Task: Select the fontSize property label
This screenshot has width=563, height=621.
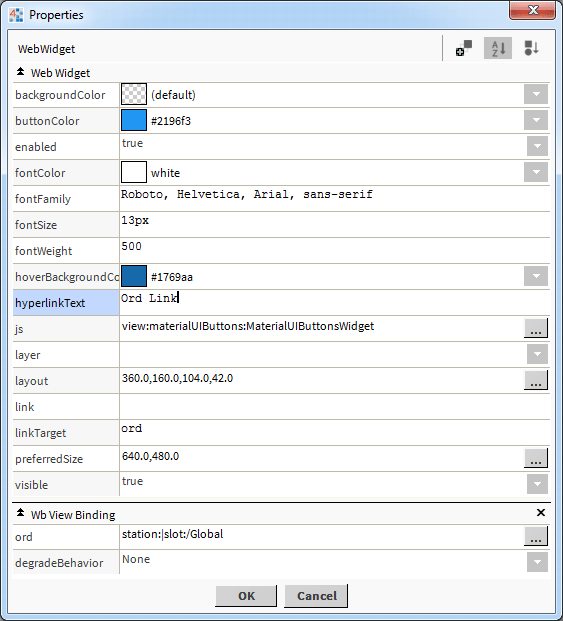Action: coord(36,225)
